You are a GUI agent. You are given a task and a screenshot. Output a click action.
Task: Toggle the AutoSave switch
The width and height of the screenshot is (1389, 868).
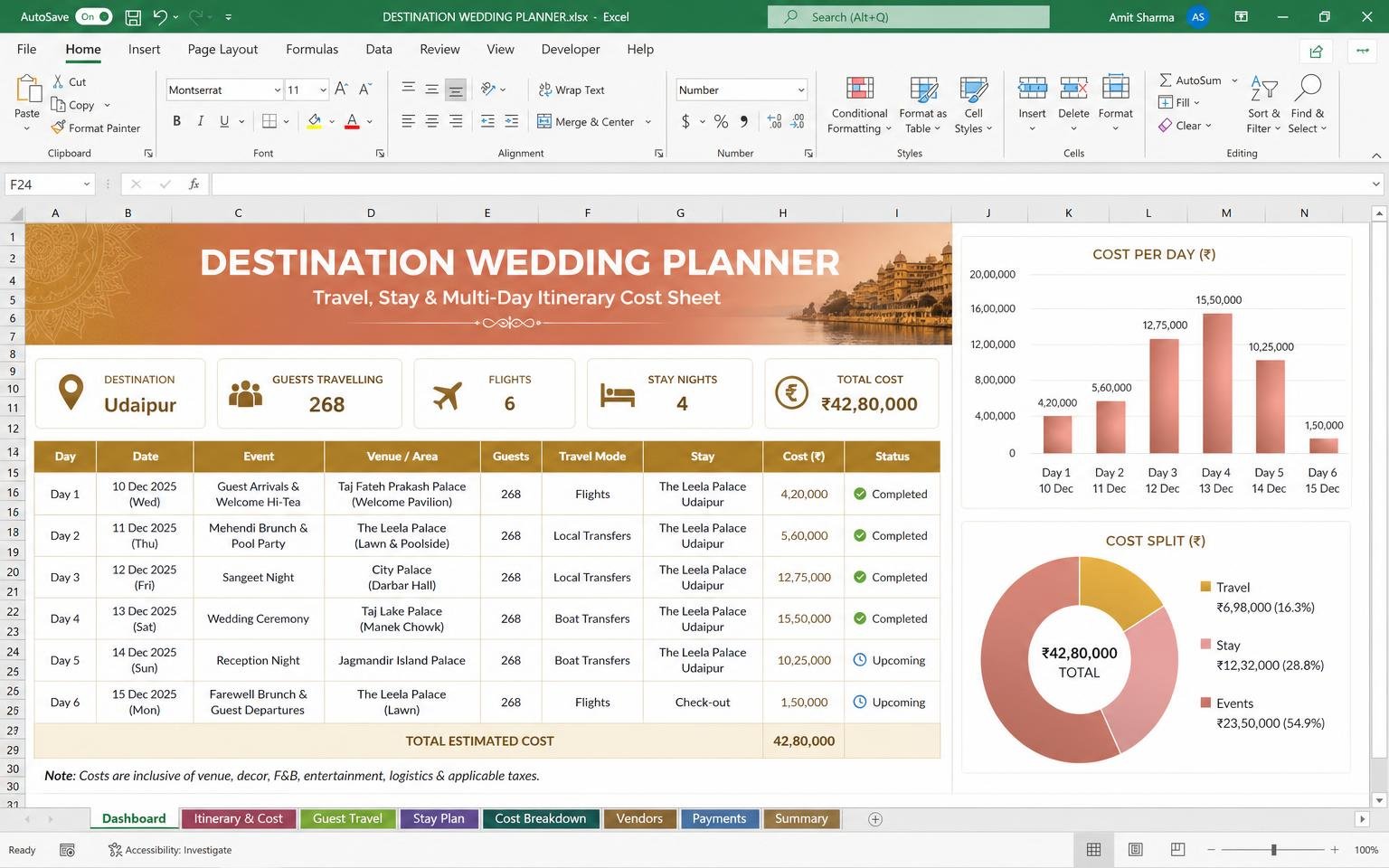(94, 16)
